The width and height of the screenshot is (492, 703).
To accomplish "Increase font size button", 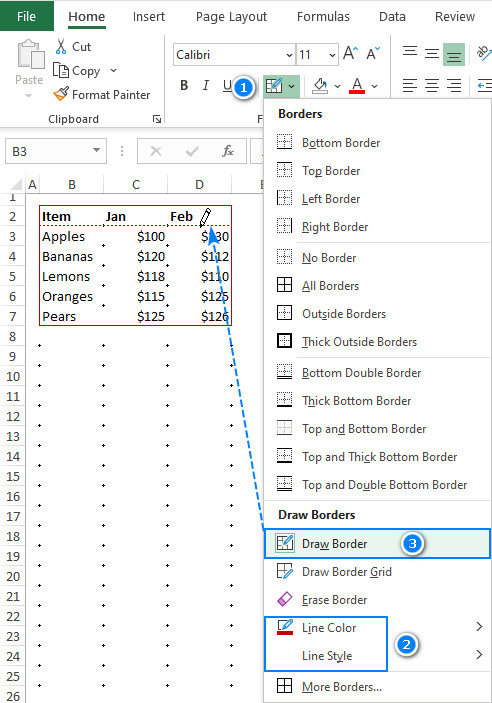I will [350, 53].
